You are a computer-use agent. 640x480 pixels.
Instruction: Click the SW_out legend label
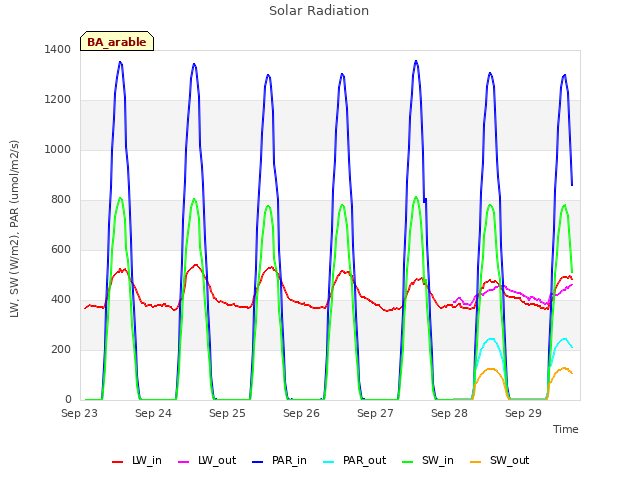pos(509,461)
